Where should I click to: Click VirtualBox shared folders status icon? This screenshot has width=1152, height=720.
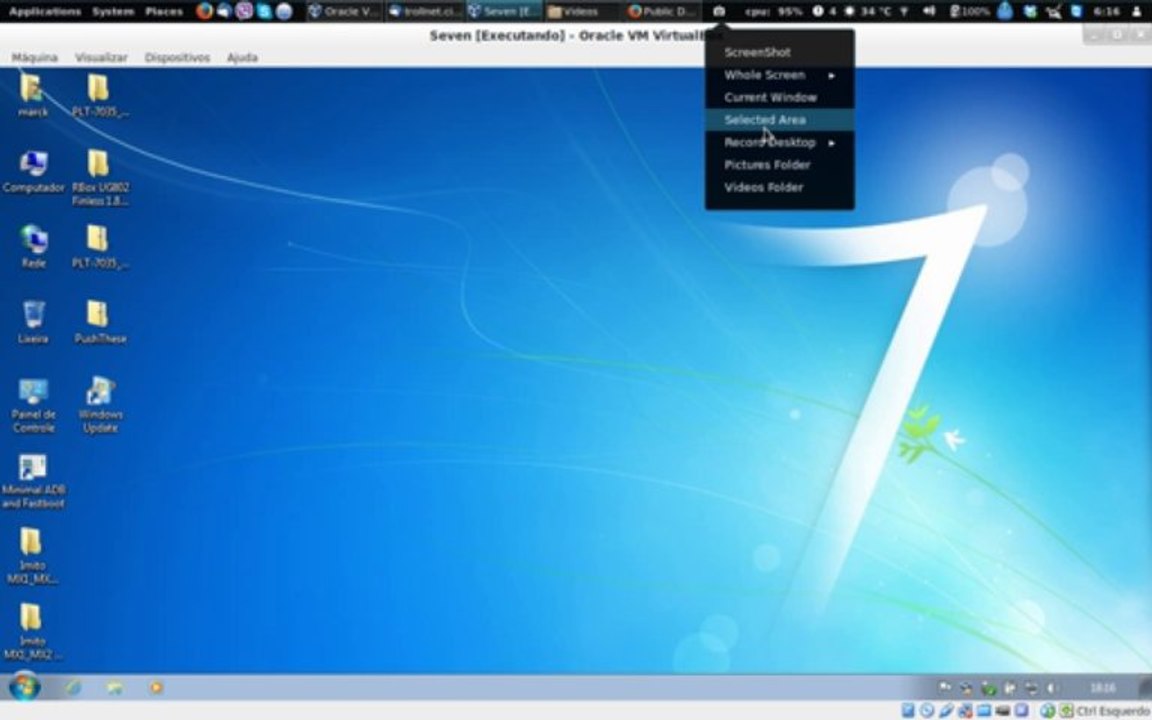click(x=984, y=710)
